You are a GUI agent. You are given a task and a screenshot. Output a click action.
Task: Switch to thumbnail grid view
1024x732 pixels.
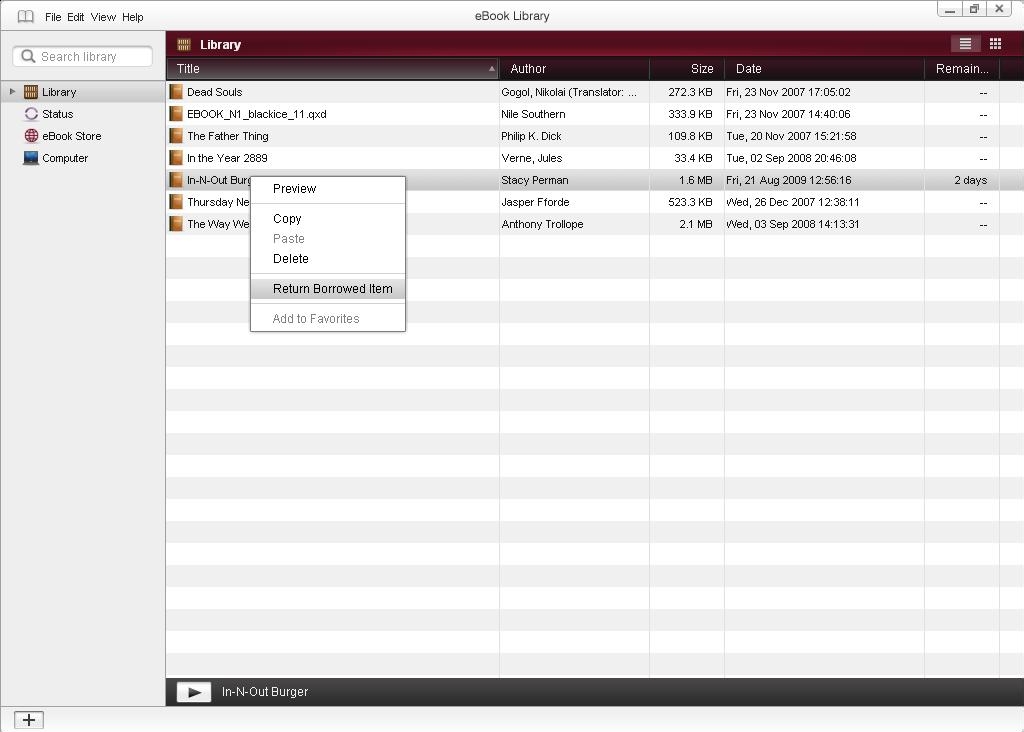[x=995, y=44]
